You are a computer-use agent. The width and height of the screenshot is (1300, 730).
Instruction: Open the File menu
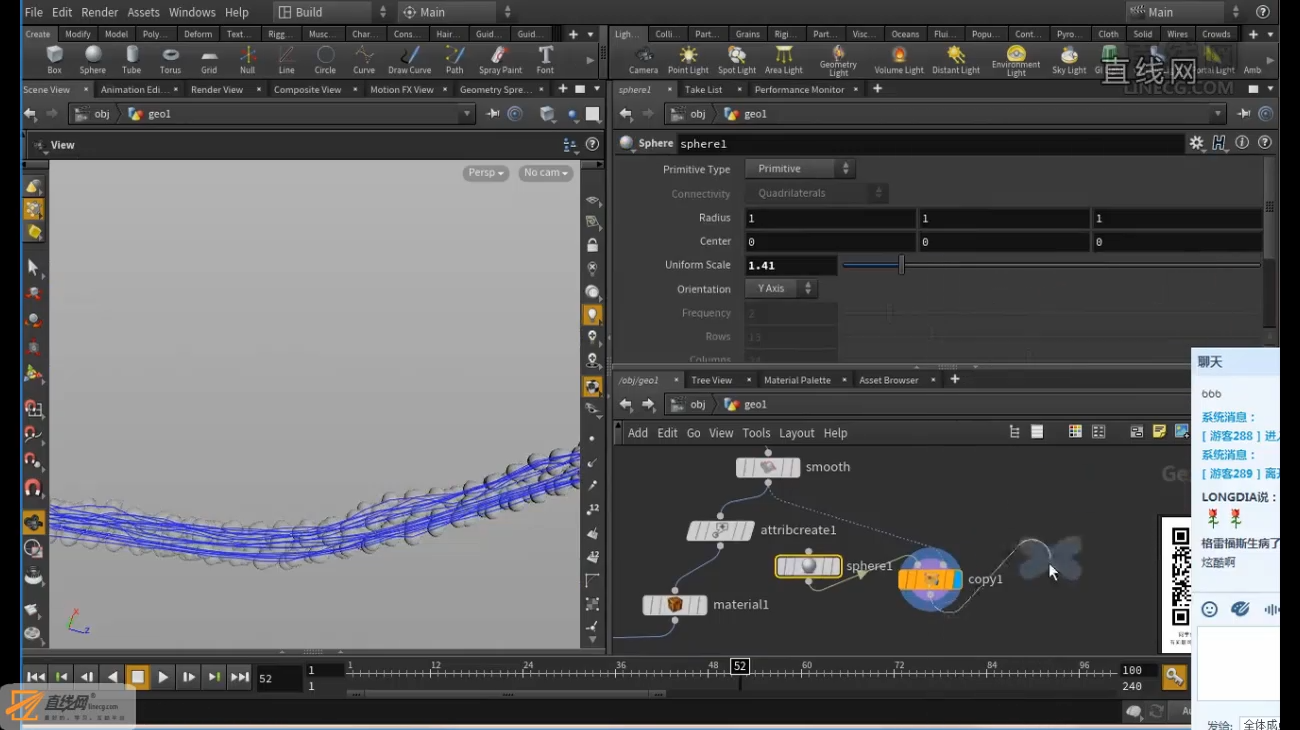coord(33,12)
